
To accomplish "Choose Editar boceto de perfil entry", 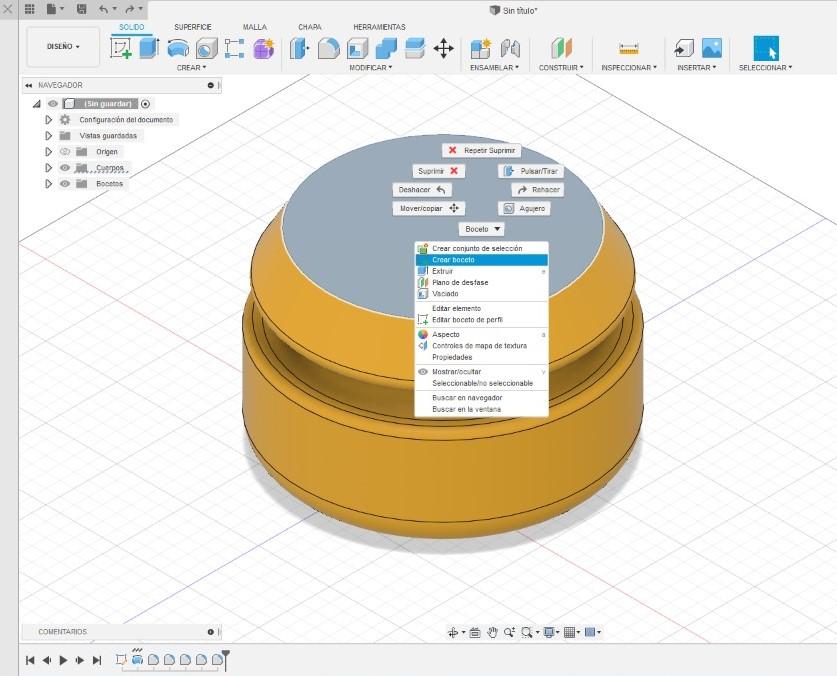I will (481, 320).
